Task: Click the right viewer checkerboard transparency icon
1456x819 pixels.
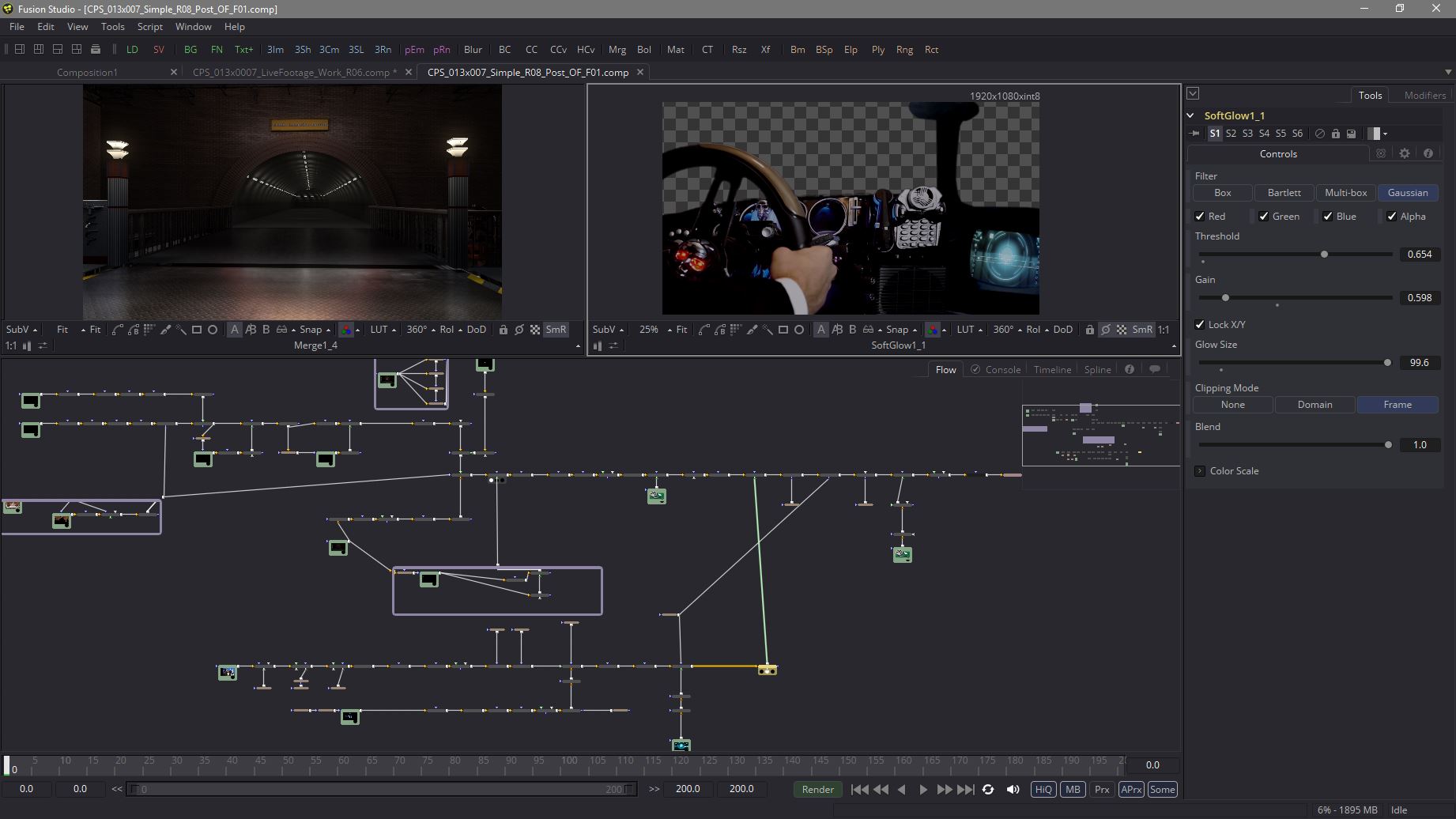Action: (x=1122, y=330)
